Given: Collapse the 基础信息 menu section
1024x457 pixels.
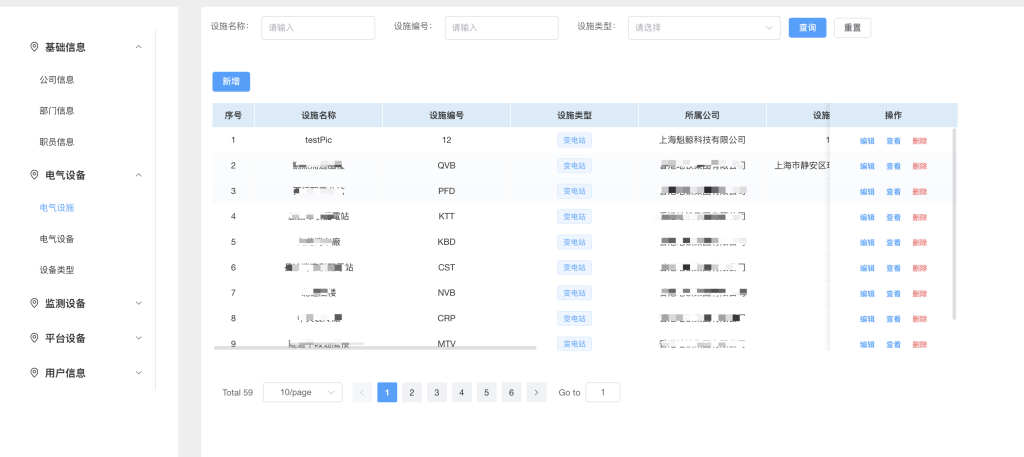Looking at the screenshot, I should 139,47.
